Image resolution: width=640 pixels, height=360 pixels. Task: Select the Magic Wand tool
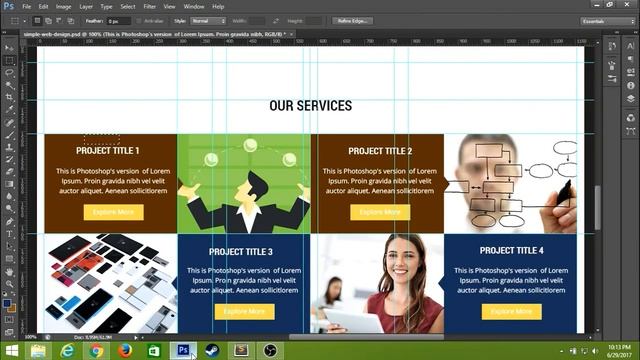[x=9, y=85]
